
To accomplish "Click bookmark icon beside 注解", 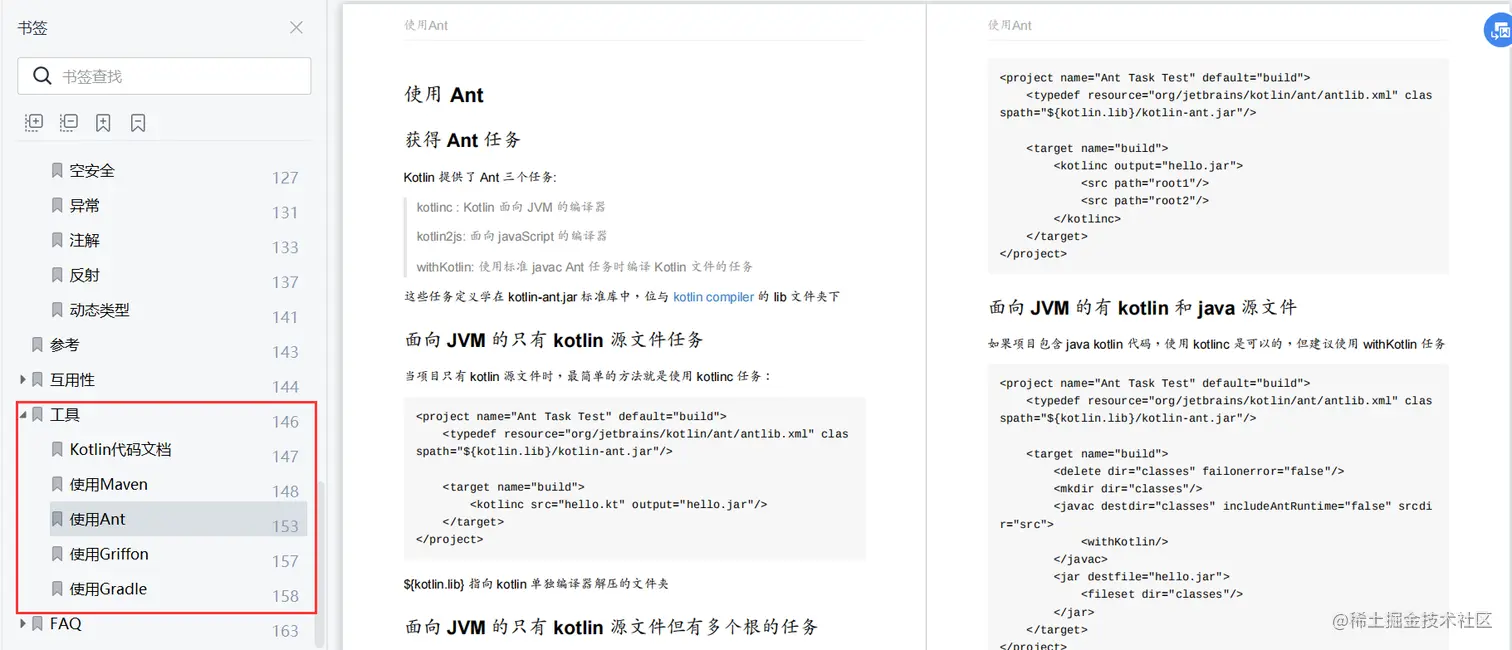I will tap(57, 241).
